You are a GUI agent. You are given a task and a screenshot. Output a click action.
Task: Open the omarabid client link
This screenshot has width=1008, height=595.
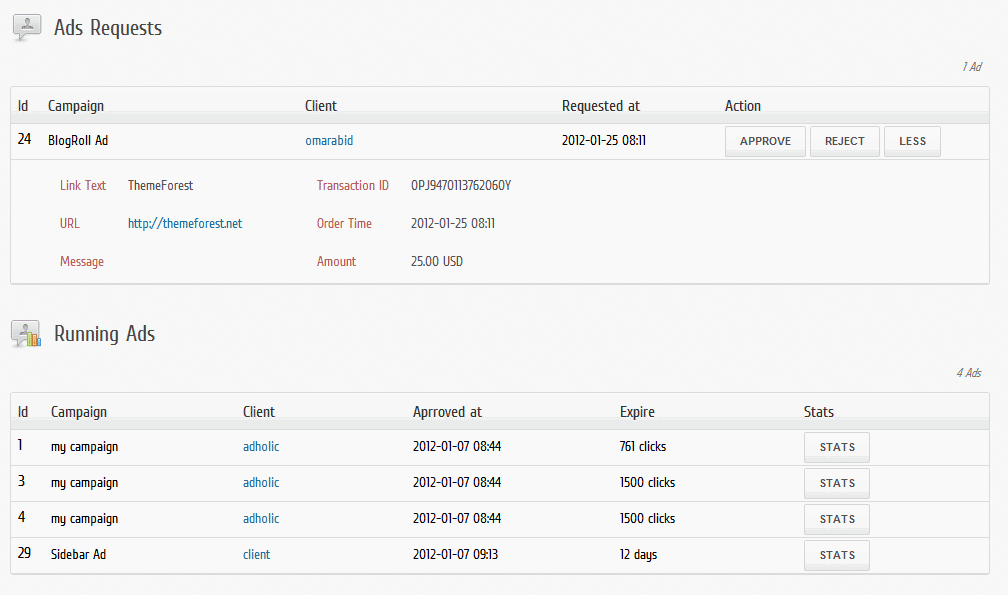point(329,141)
